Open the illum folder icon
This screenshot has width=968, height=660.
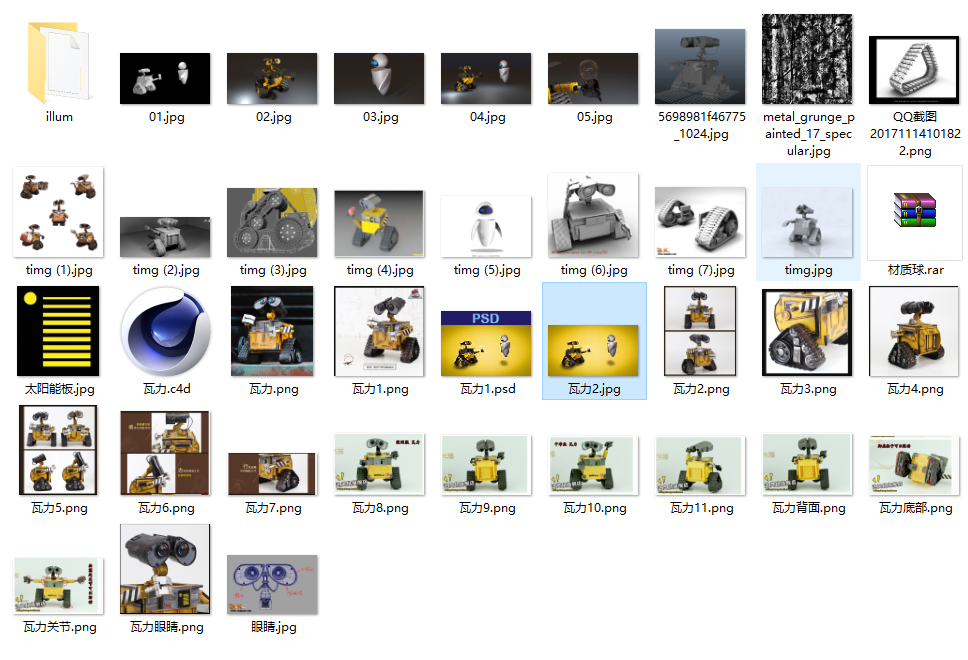59,62
